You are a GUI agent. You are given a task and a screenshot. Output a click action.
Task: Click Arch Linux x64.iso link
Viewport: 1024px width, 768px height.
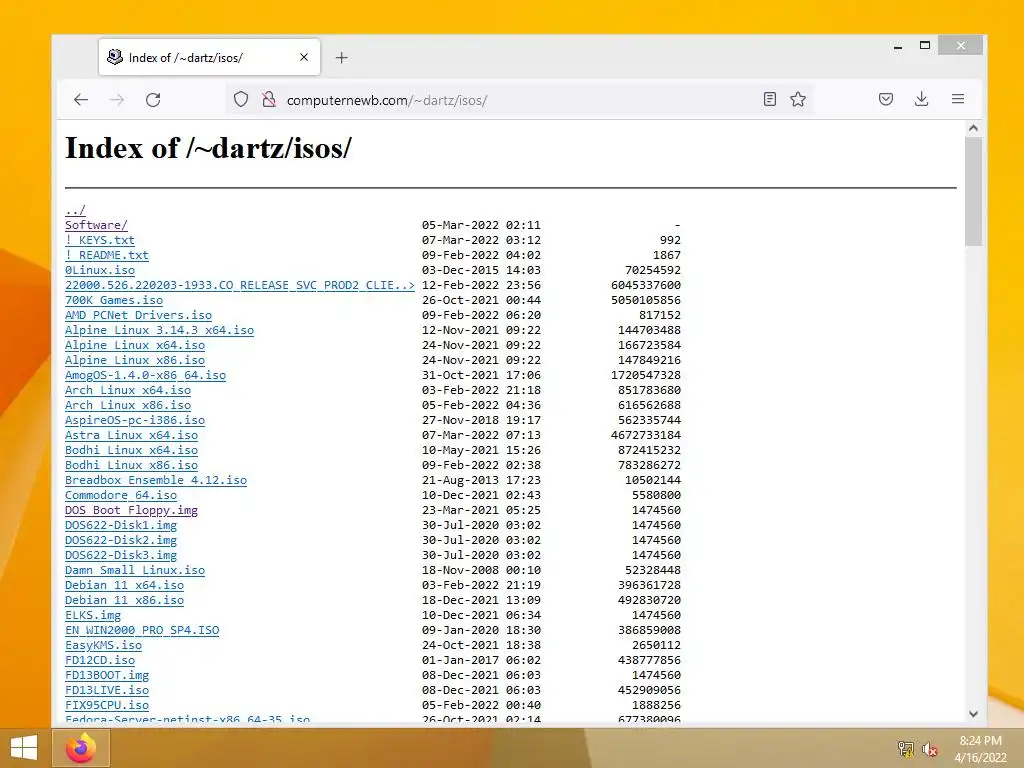coord(127,391)
